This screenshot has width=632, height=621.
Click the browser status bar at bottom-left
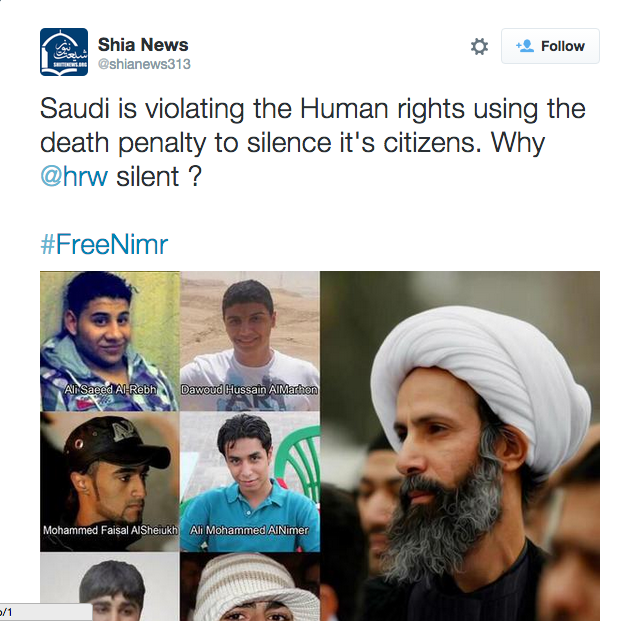tap(46, 612)
